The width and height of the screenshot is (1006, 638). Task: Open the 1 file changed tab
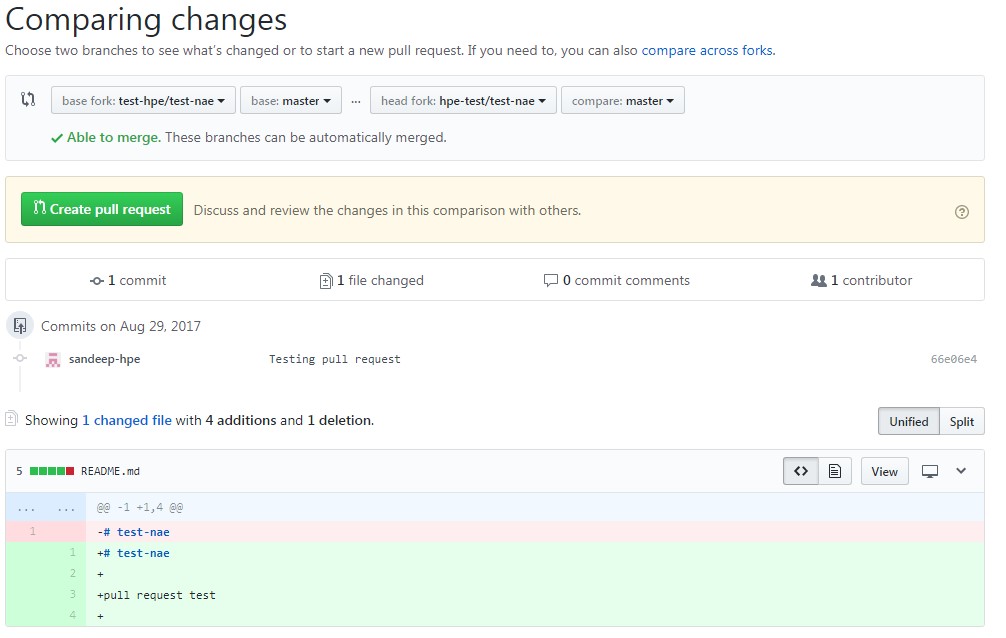click(371, 280)
